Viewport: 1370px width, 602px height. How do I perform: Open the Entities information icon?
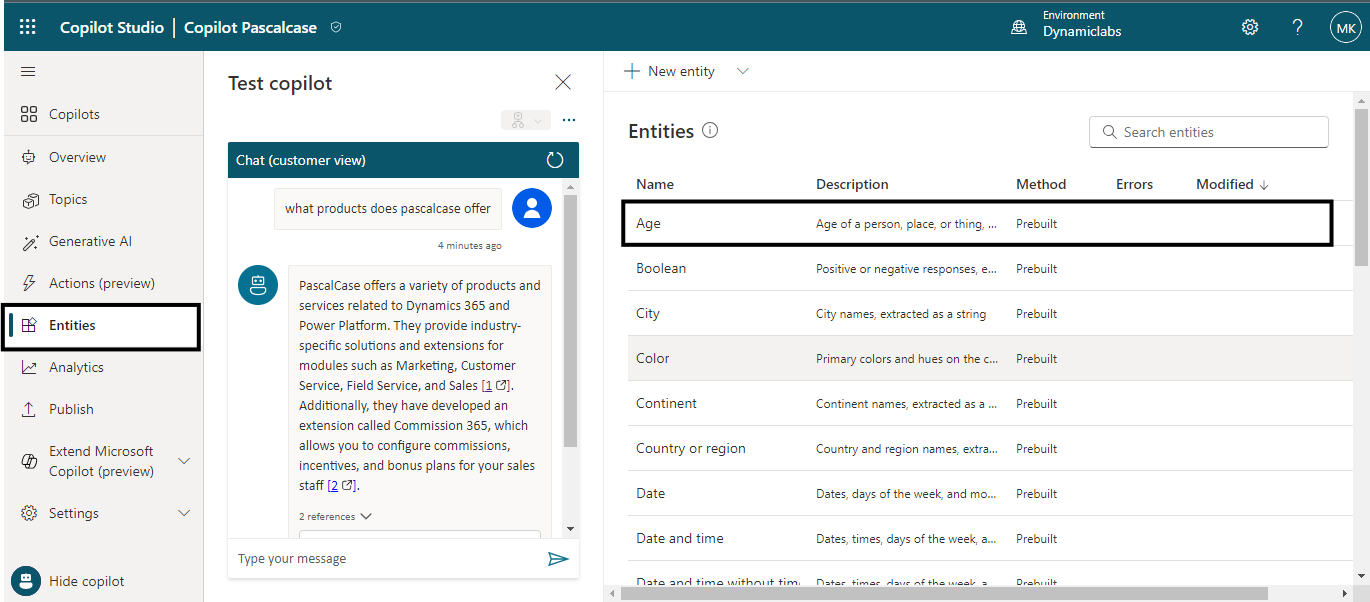pos(710,131)
